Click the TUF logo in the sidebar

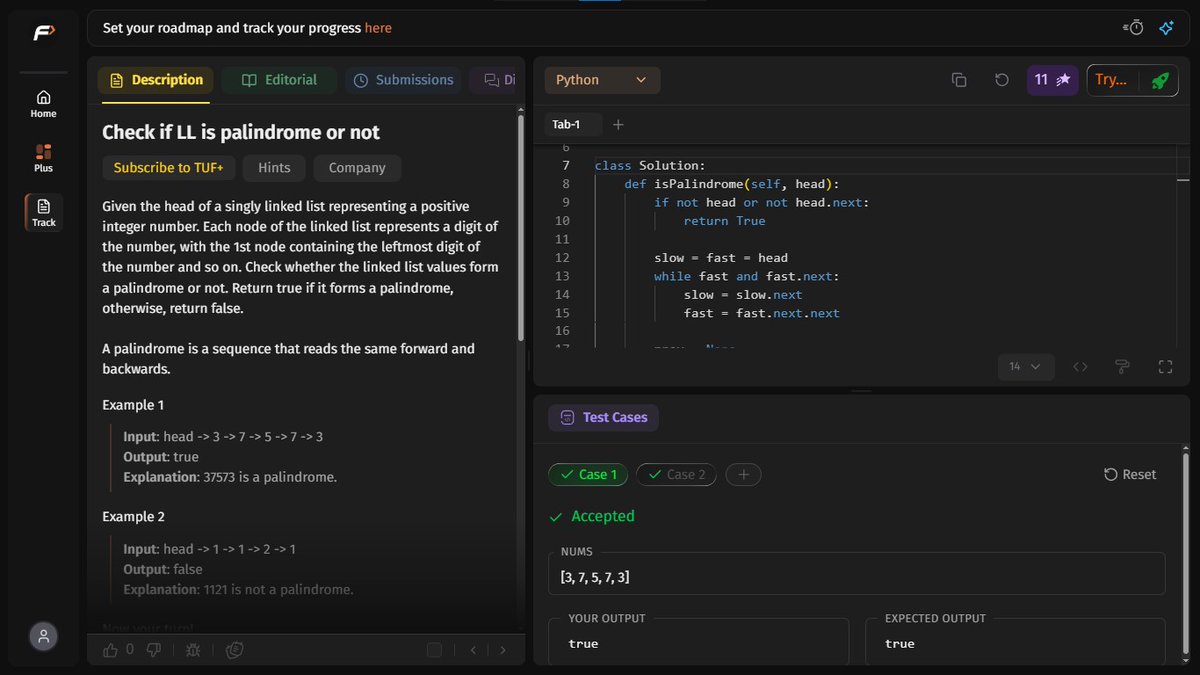[x=43, y=33]
